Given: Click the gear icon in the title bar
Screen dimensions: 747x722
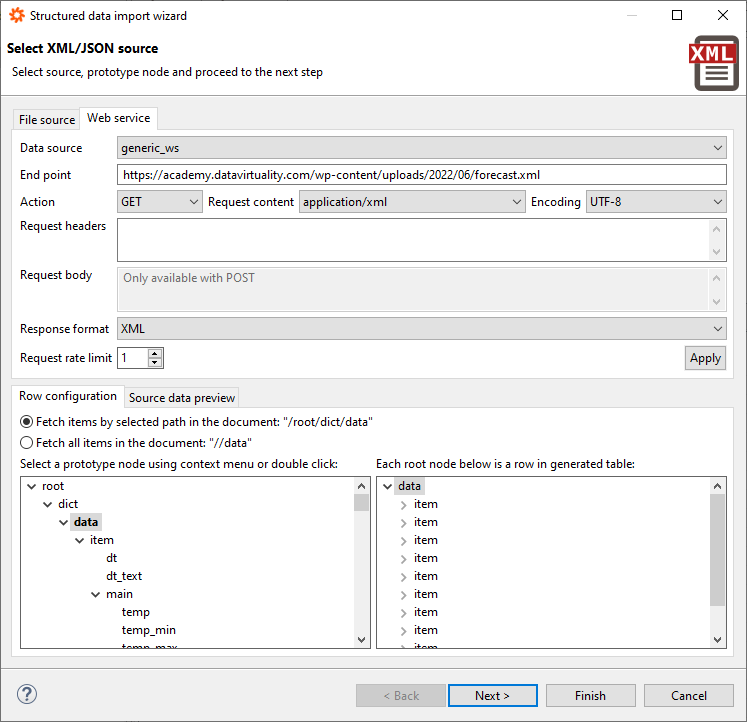Looking at the screenshot, I should coord(17,16).
